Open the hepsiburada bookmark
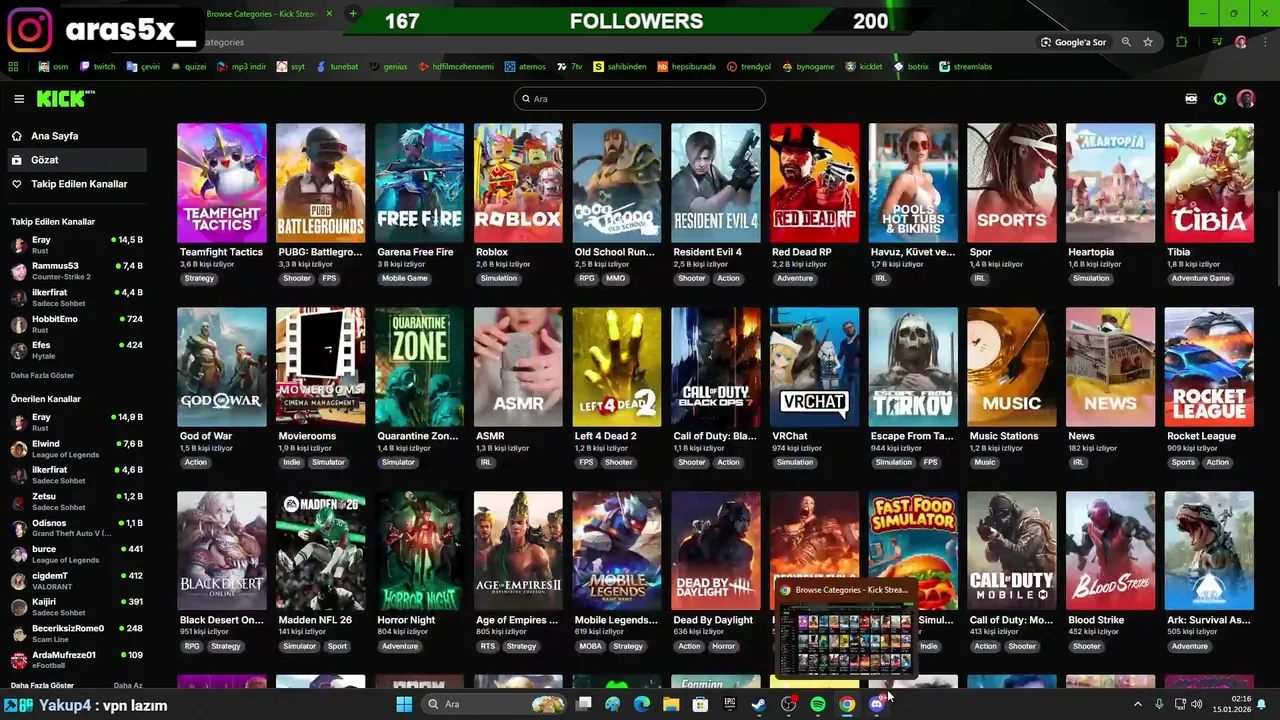Image resolution: width=1280 pixels, height=720 pixels. (687, 67)
